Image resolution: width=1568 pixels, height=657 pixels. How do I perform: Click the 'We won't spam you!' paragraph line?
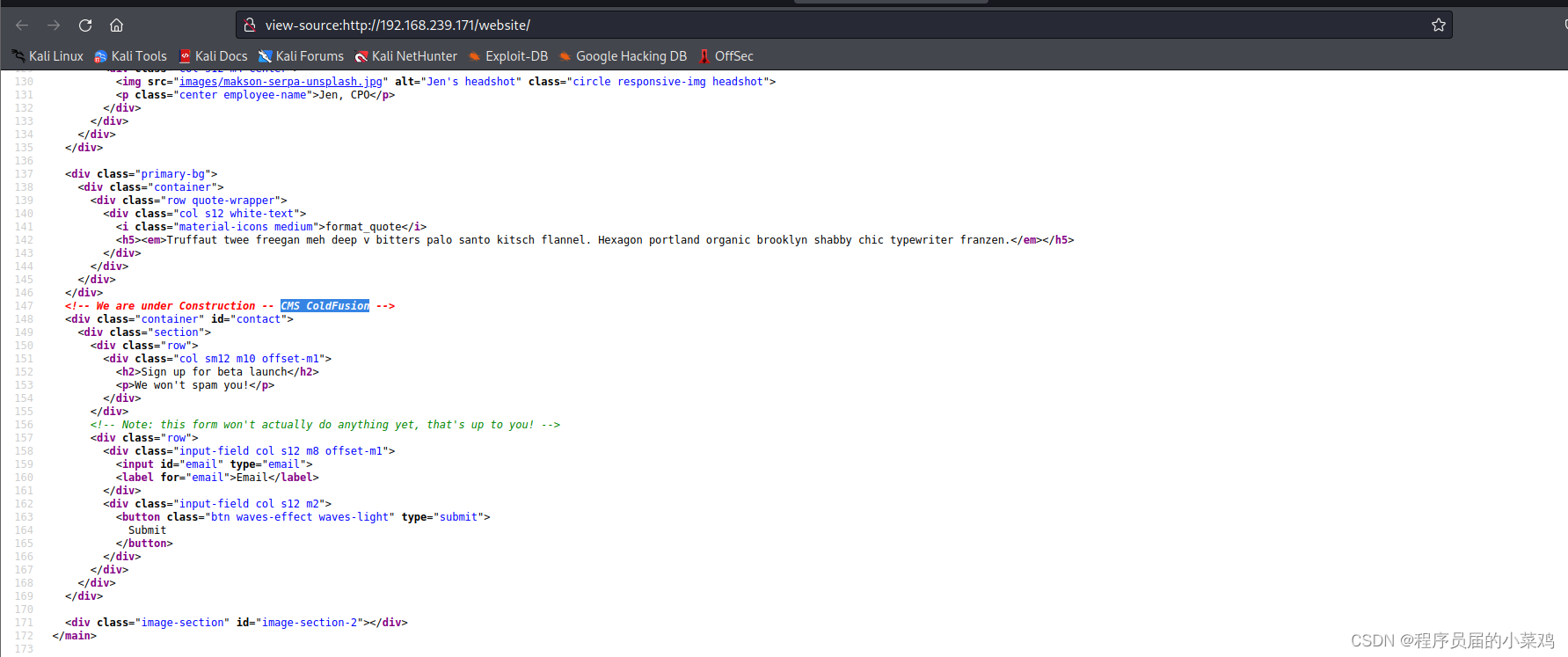tap(195, 385)
